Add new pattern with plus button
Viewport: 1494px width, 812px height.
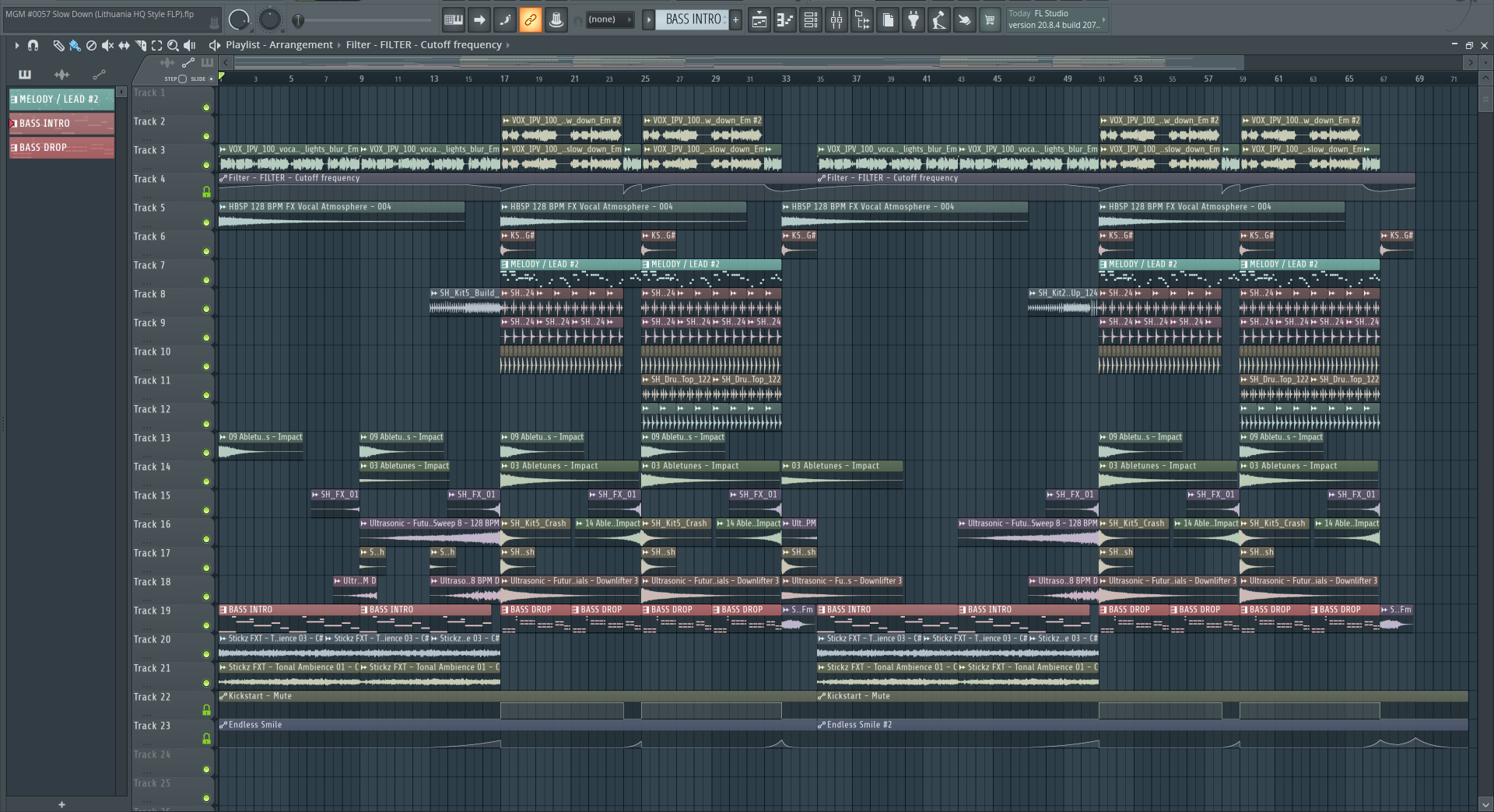tap(735, 19)
